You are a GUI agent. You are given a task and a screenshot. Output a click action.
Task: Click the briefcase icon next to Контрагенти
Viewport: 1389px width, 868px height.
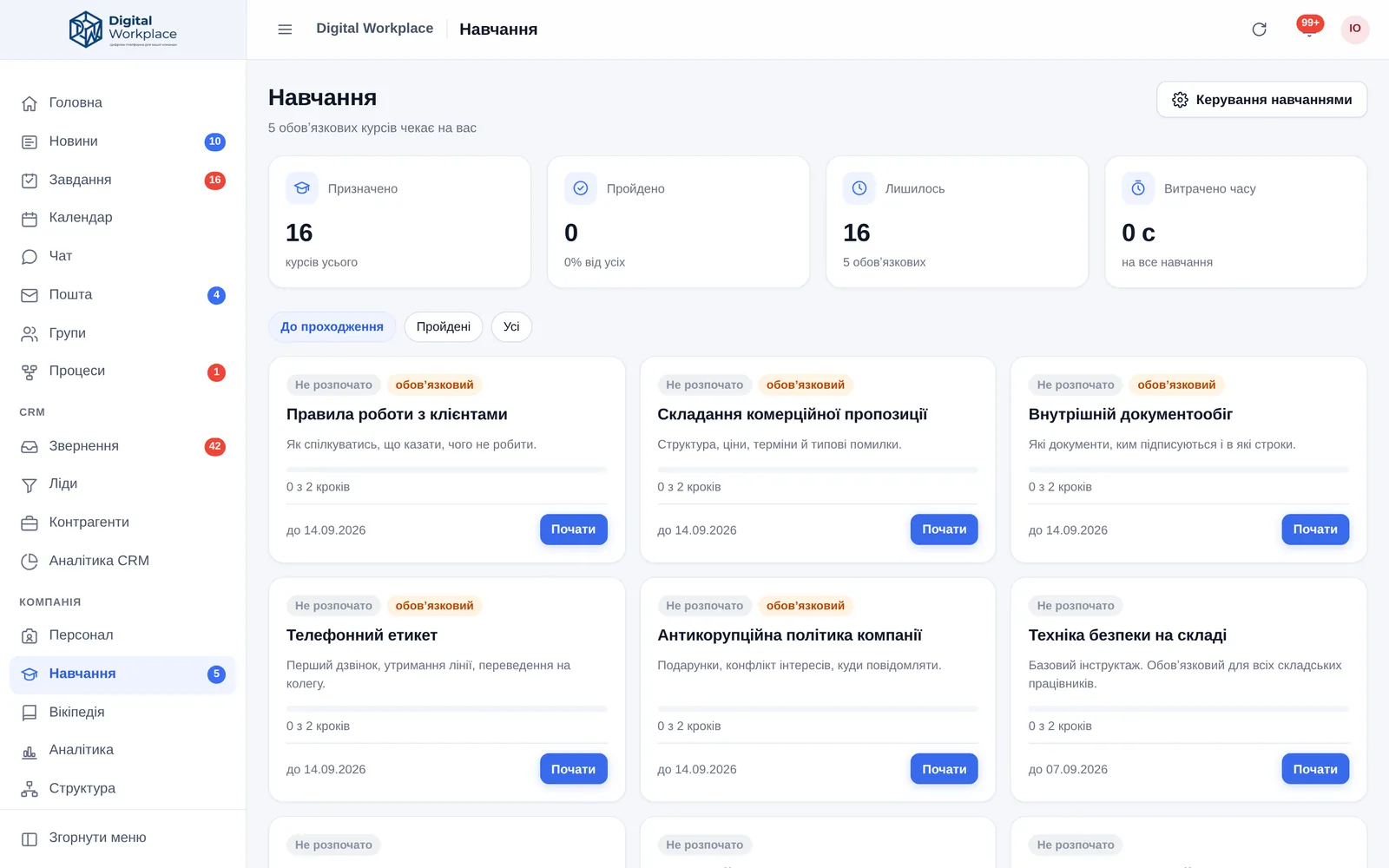pos(30,523)
